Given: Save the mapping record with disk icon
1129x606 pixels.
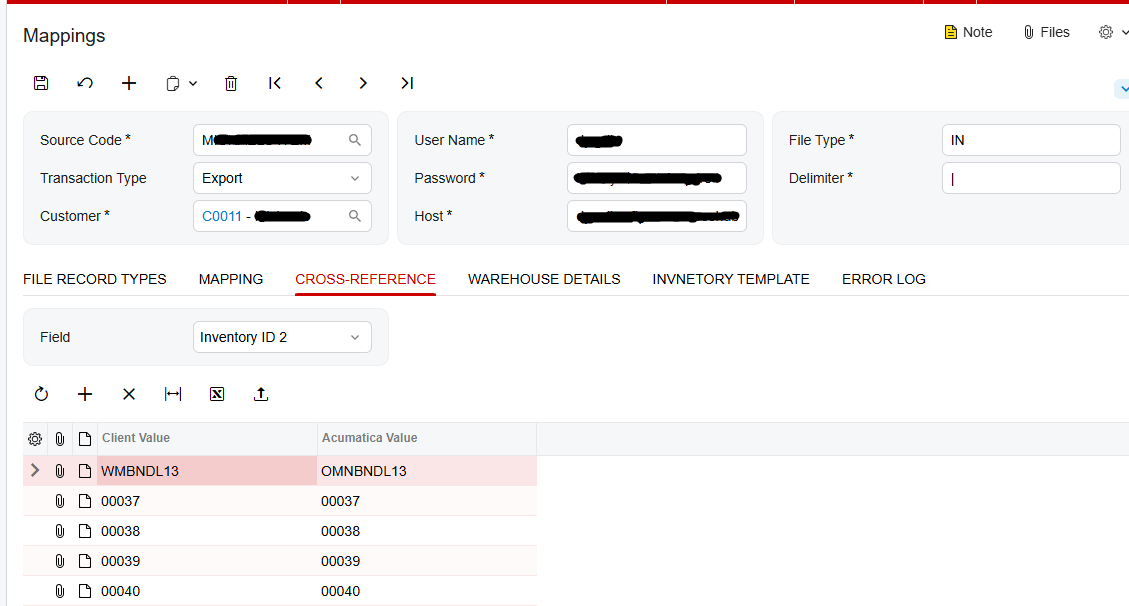Looking at the screenshot, I should (x=41, y=83).
